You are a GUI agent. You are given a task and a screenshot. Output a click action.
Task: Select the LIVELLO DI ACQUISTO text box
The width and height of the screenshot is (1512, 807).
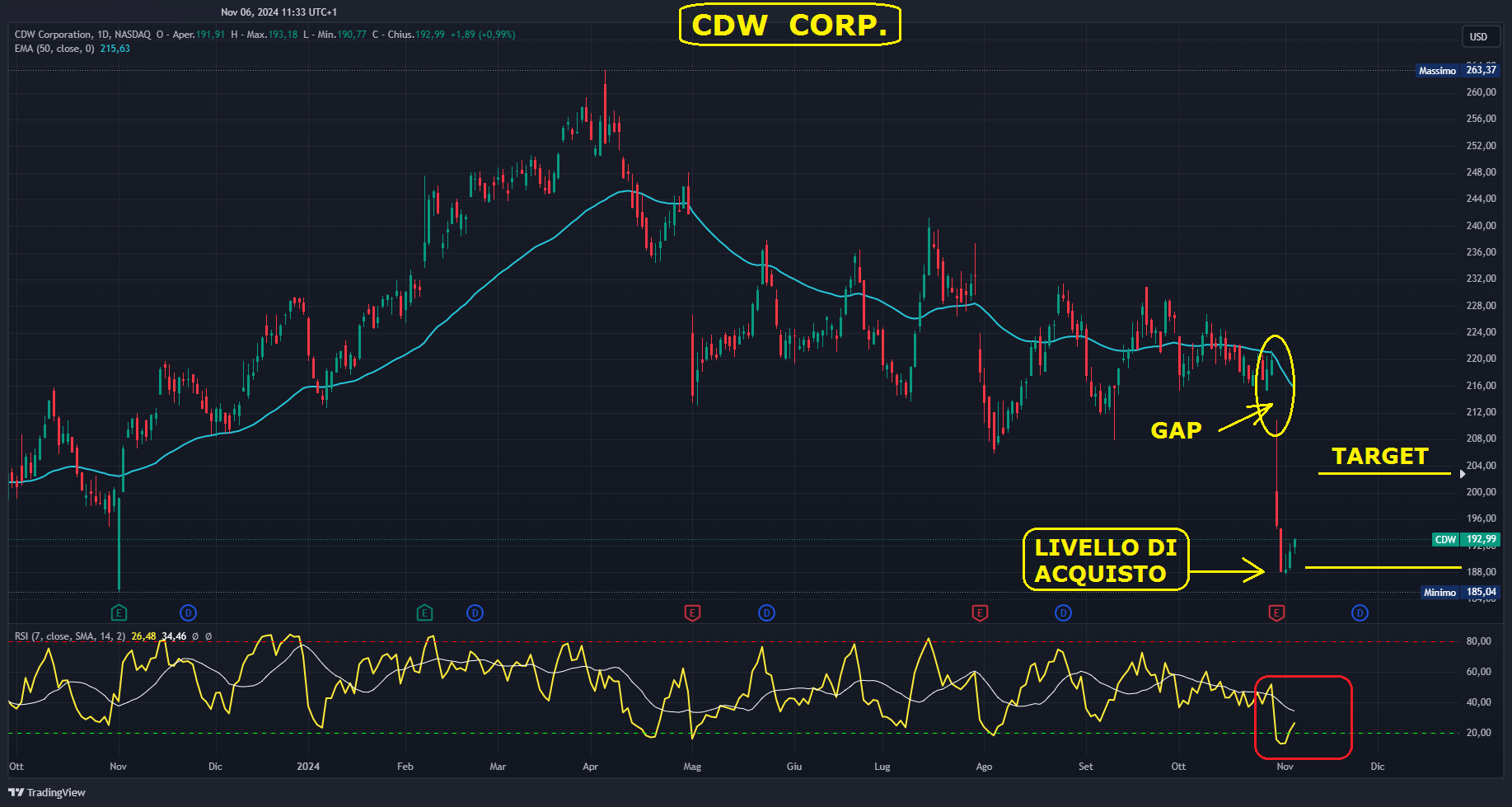point(1106,560)
